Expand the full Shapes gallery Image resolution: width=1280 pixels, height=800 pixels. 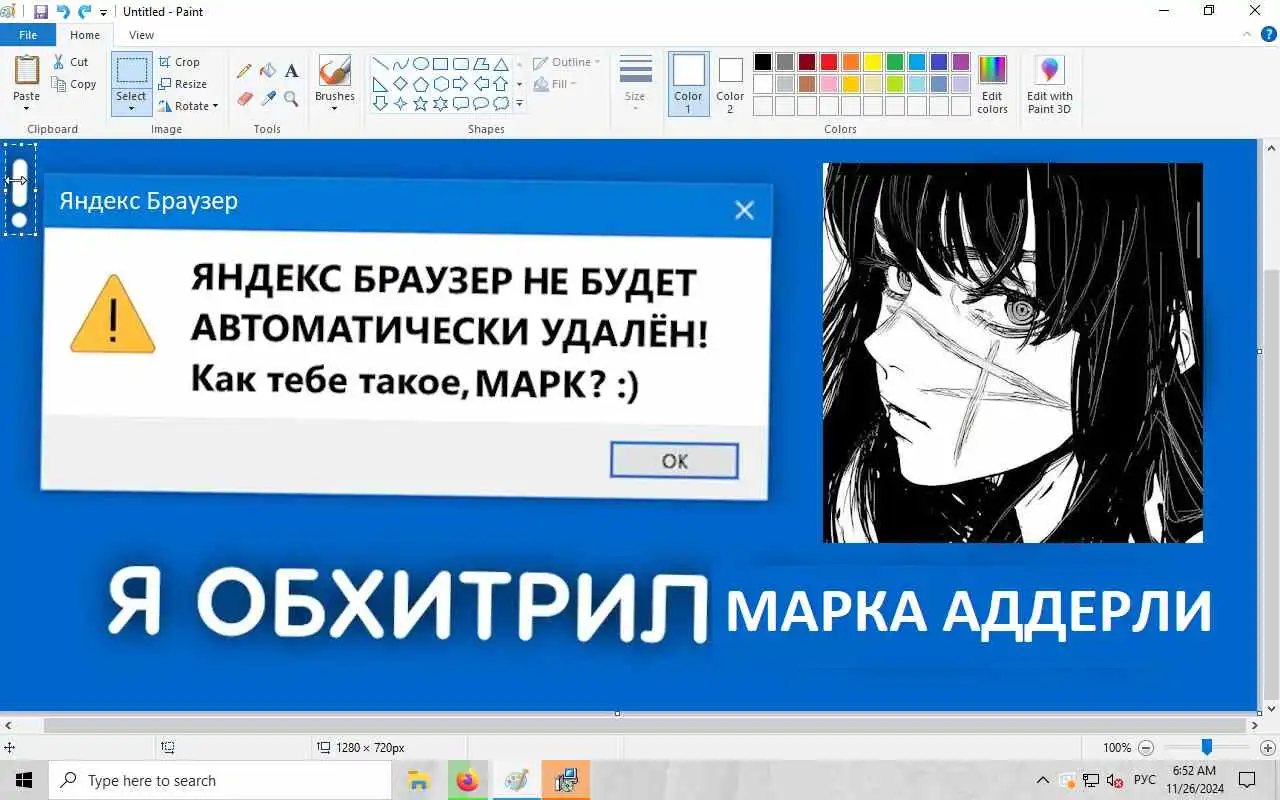click(x=519, y=104)
